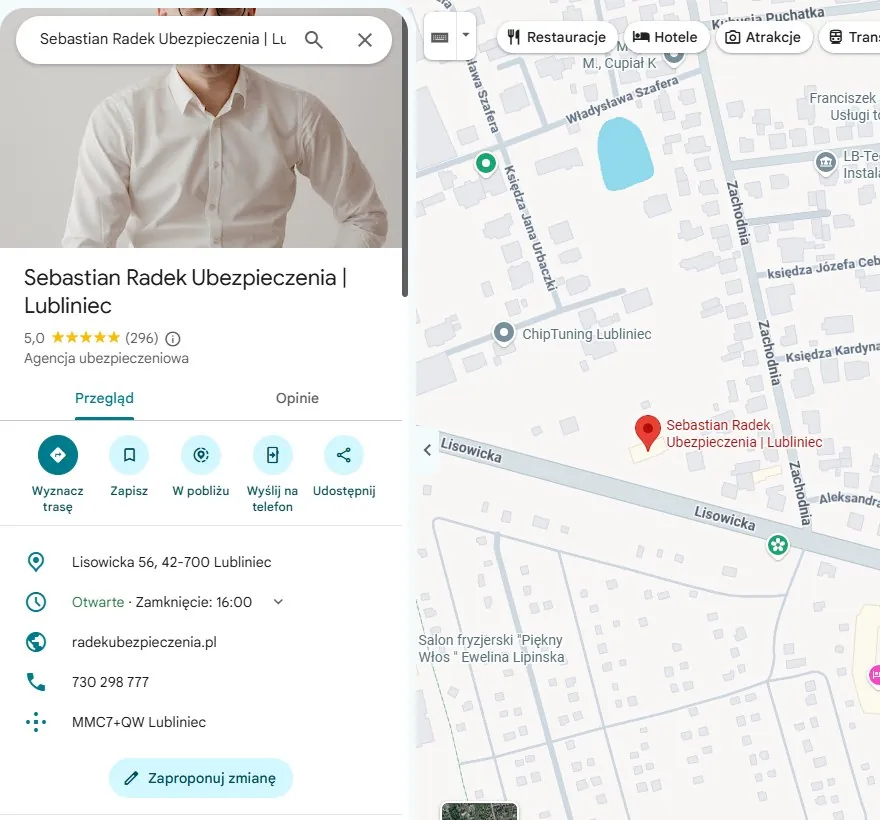The width and height of the screenshot is (880, 820).
Task: Switch to the Opinie tab
Action: click(x=297, y=398)
